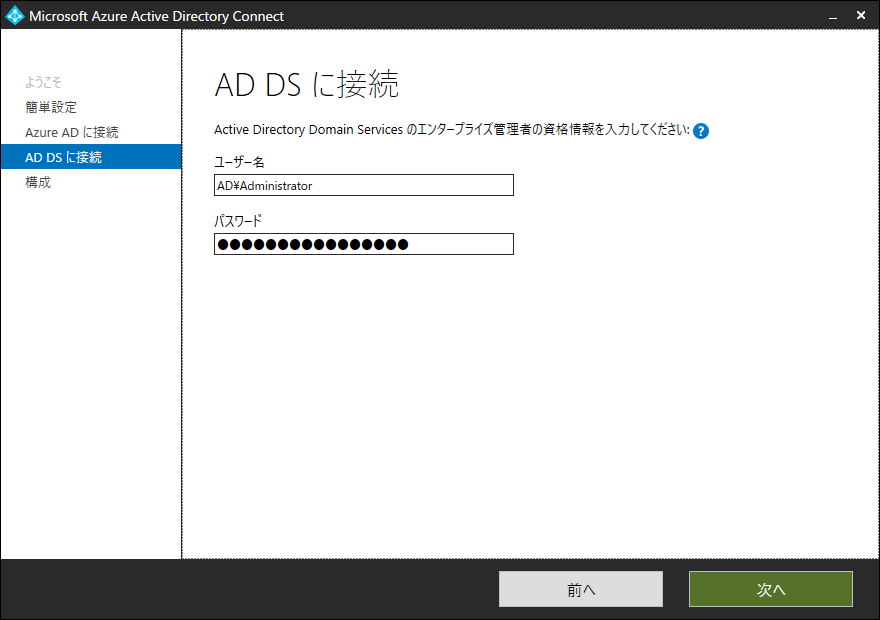Click the 次へ button

[x=771, y=589]
